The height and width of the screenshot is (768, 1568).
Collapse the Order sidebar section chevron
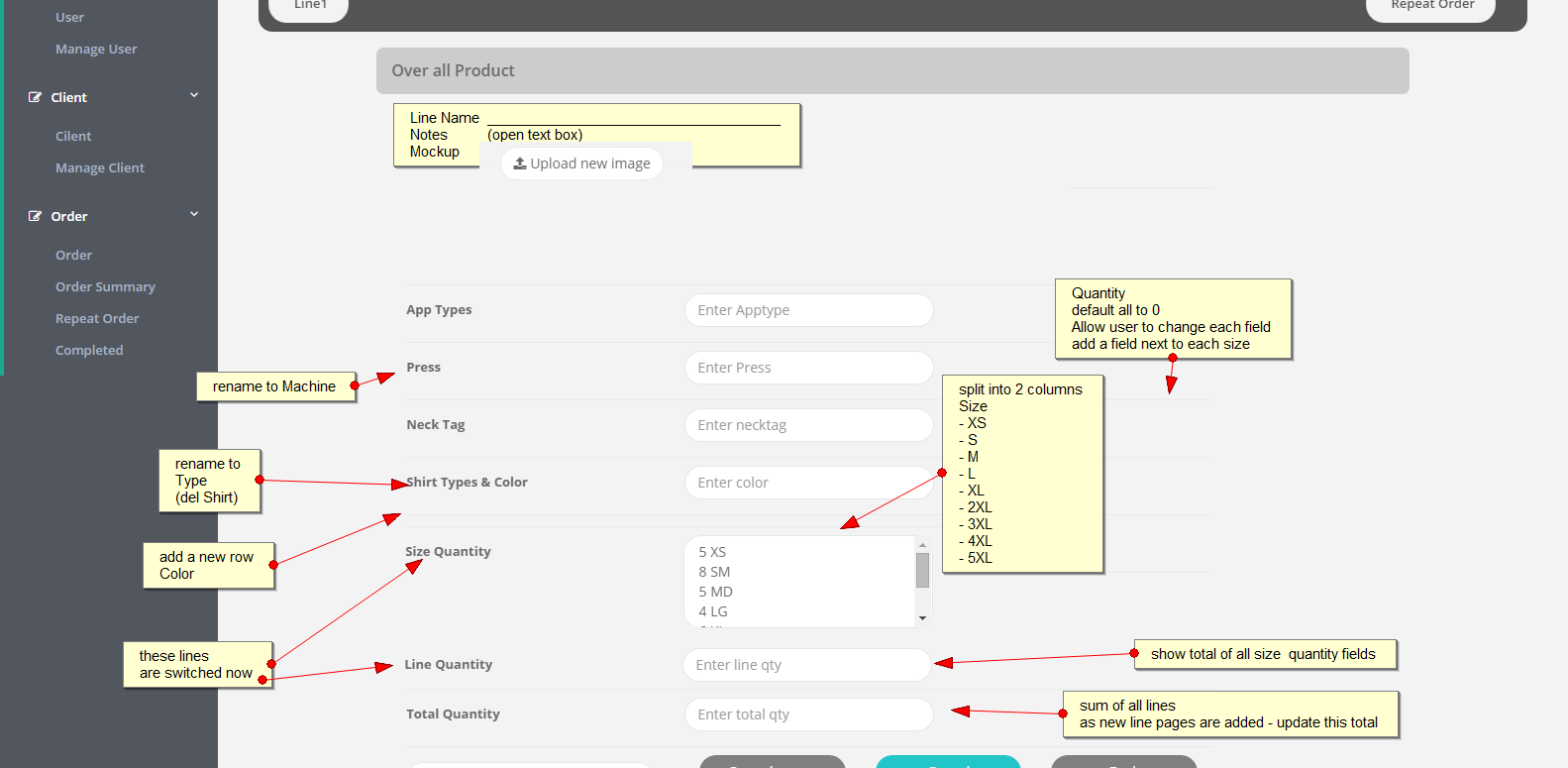click(x=194, y=214)
